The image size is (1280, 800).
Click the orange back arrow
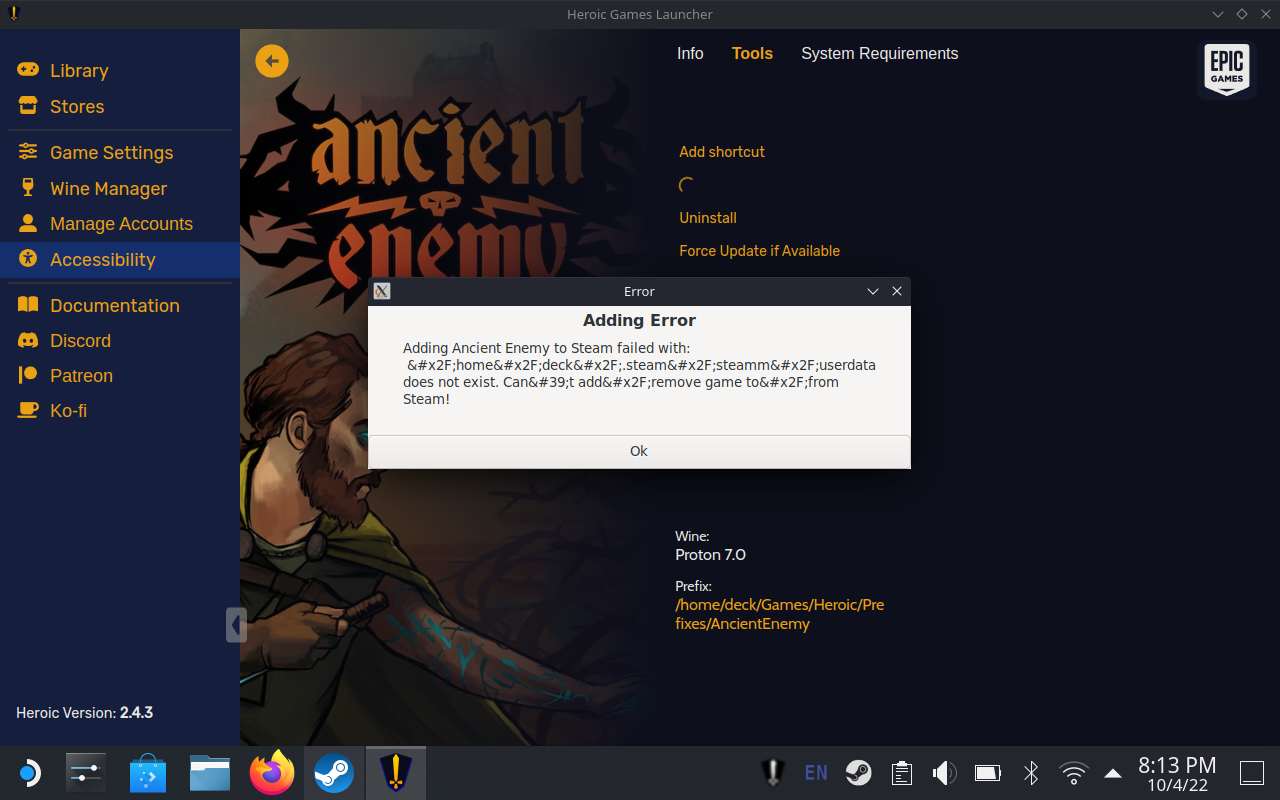click(271, 61)
